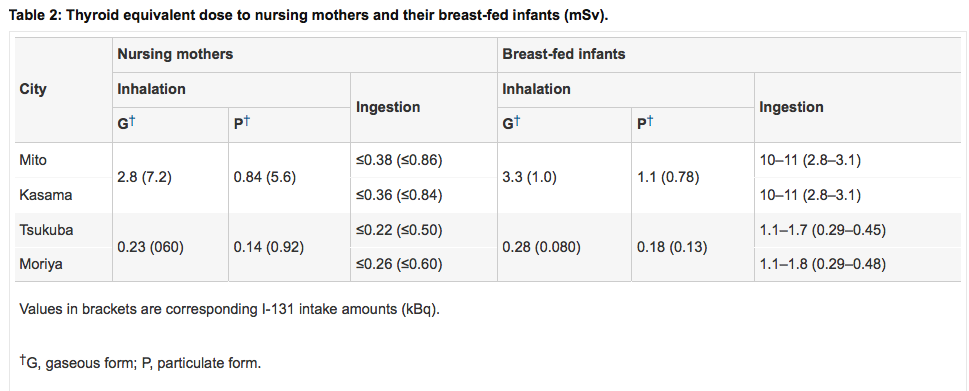Click the Table 2 caption title
The image size is (969, 391).
coord(308,15)
